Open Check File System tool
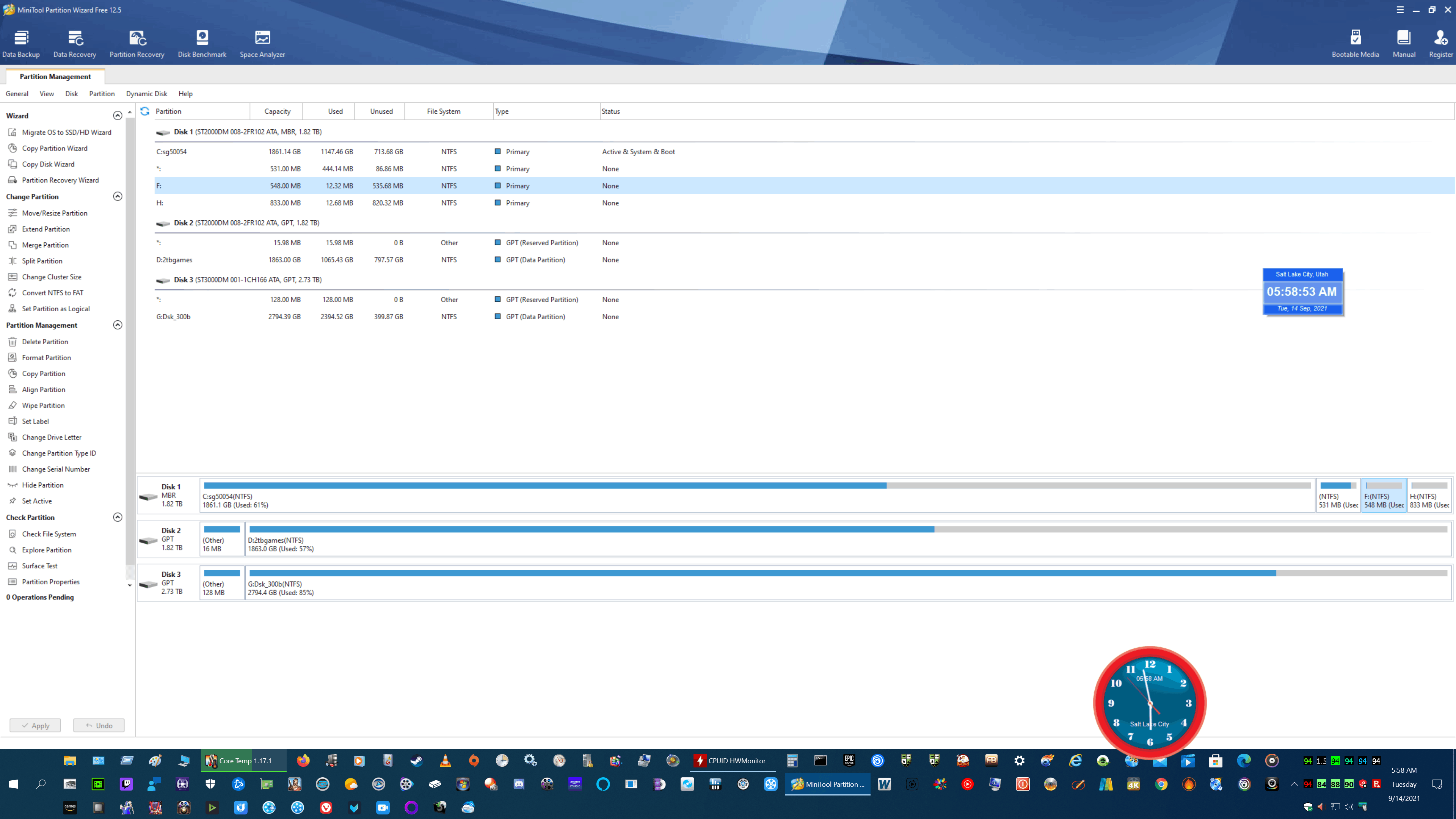The height and width of the screenshot is (819, 1456). 48,533
